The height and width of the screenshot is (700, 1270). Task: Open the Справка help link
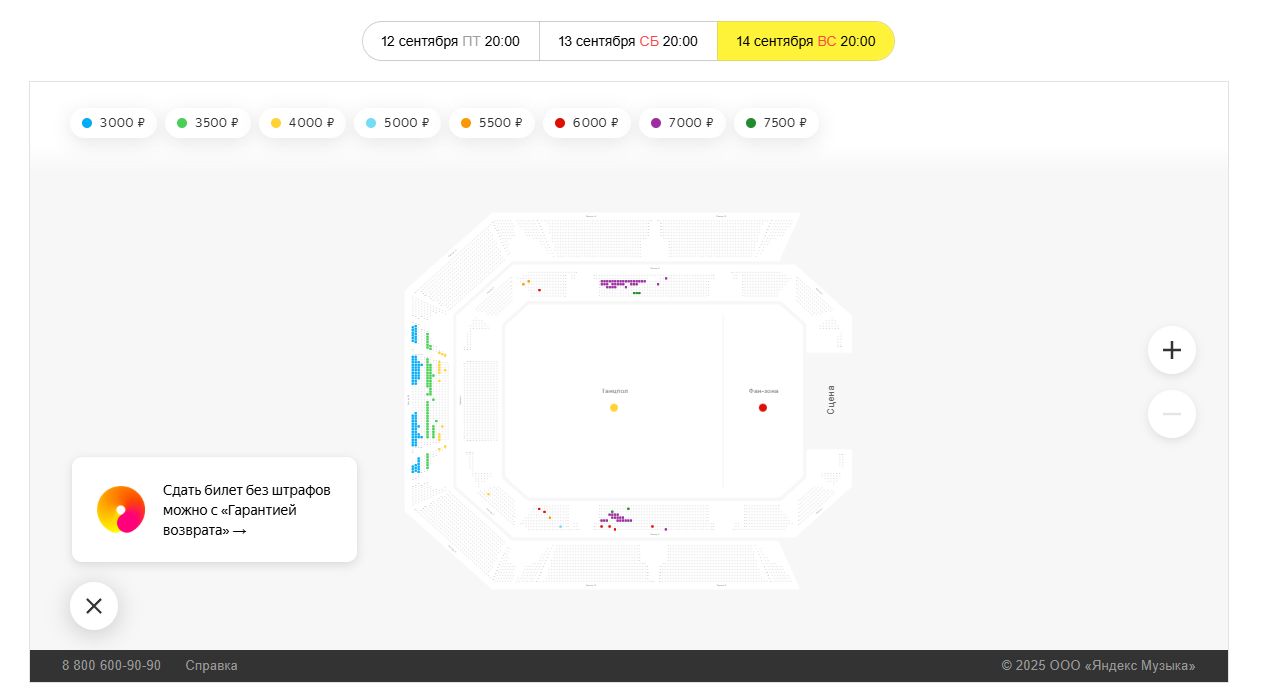(212, 666)
